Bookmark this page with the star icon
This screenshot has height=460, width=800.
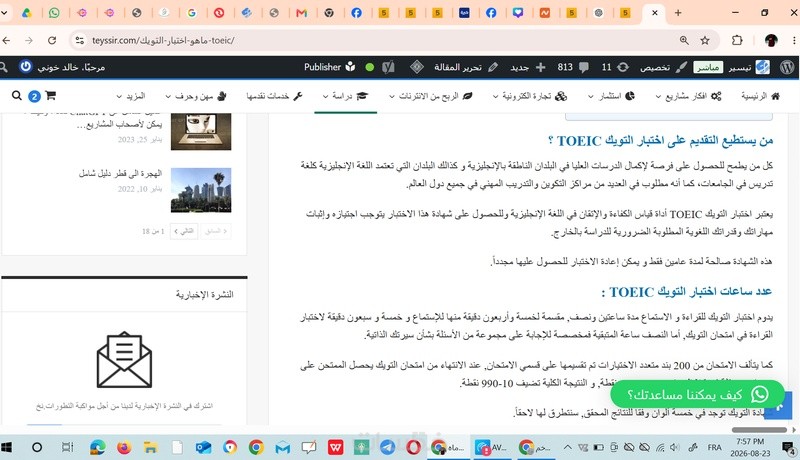point(705,40)
